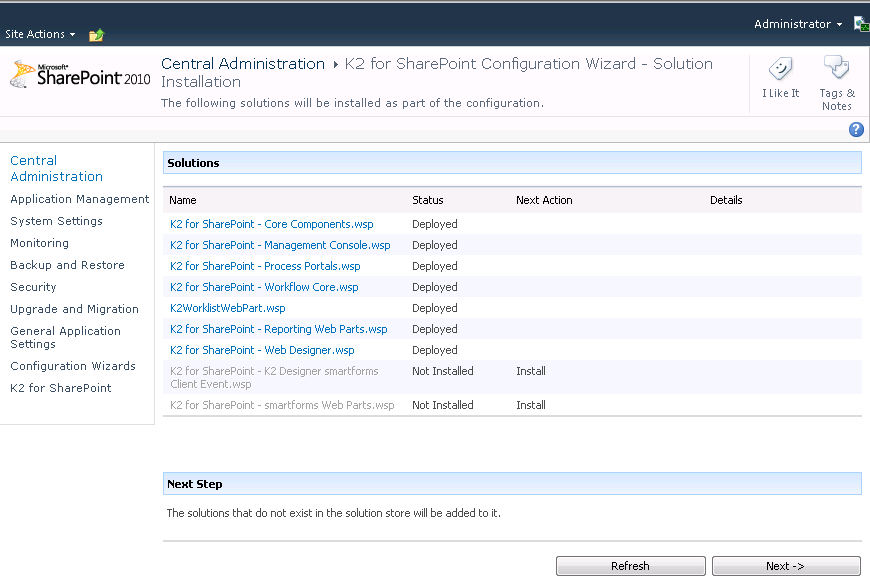The image size is (870, 583).
Task: Open the Site Actions dropdown menu
Action: coord(40,34)
